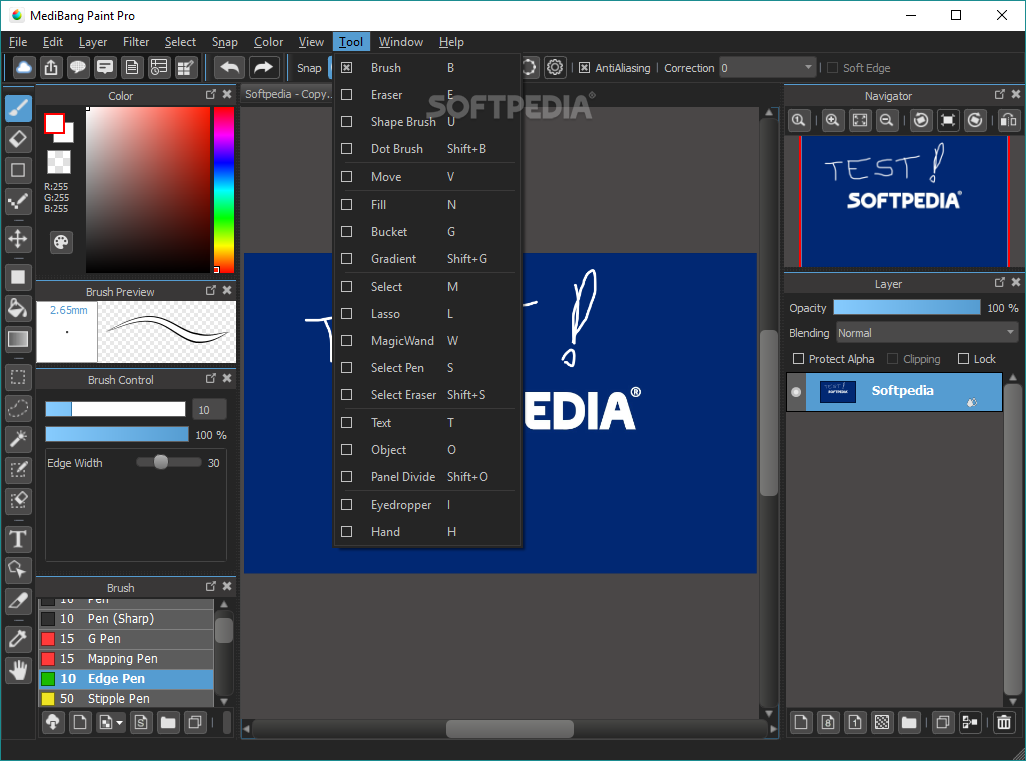Activate the Magic Wand tool icon

pyautogui.click(x=18, y=438)
